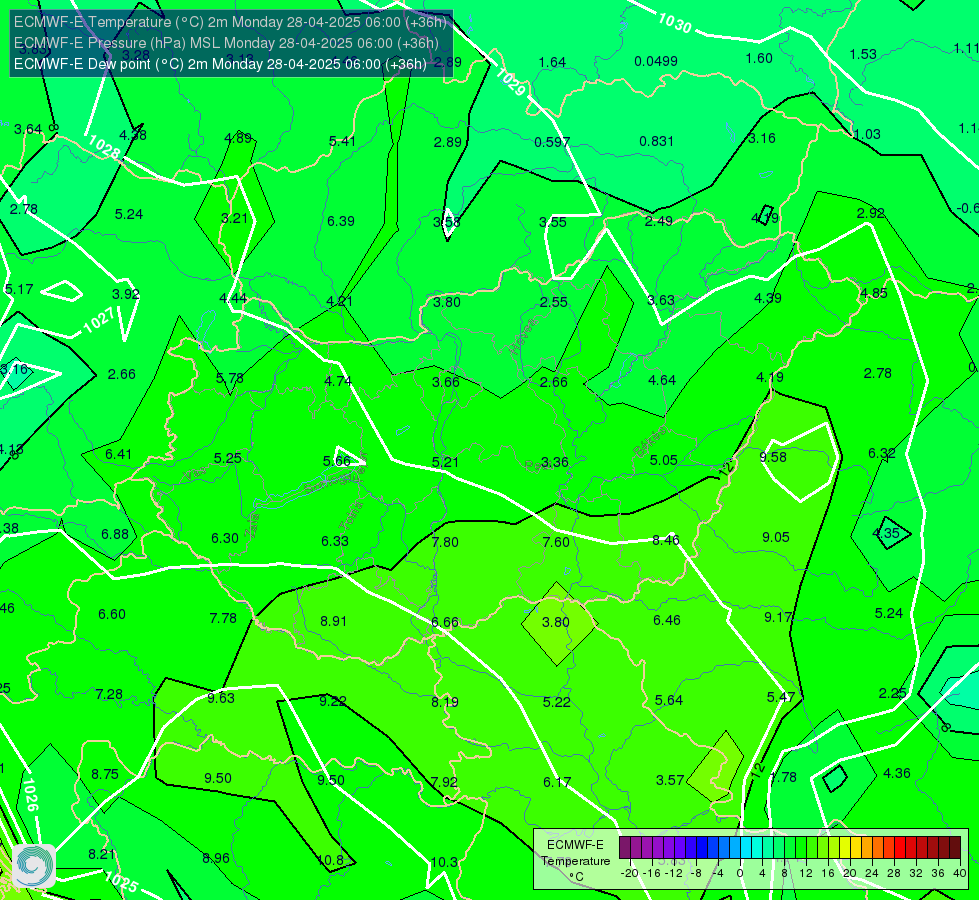Click the 4.35 value inside diamond contour
The image size is (979, 900).
[x=886, y=533]
